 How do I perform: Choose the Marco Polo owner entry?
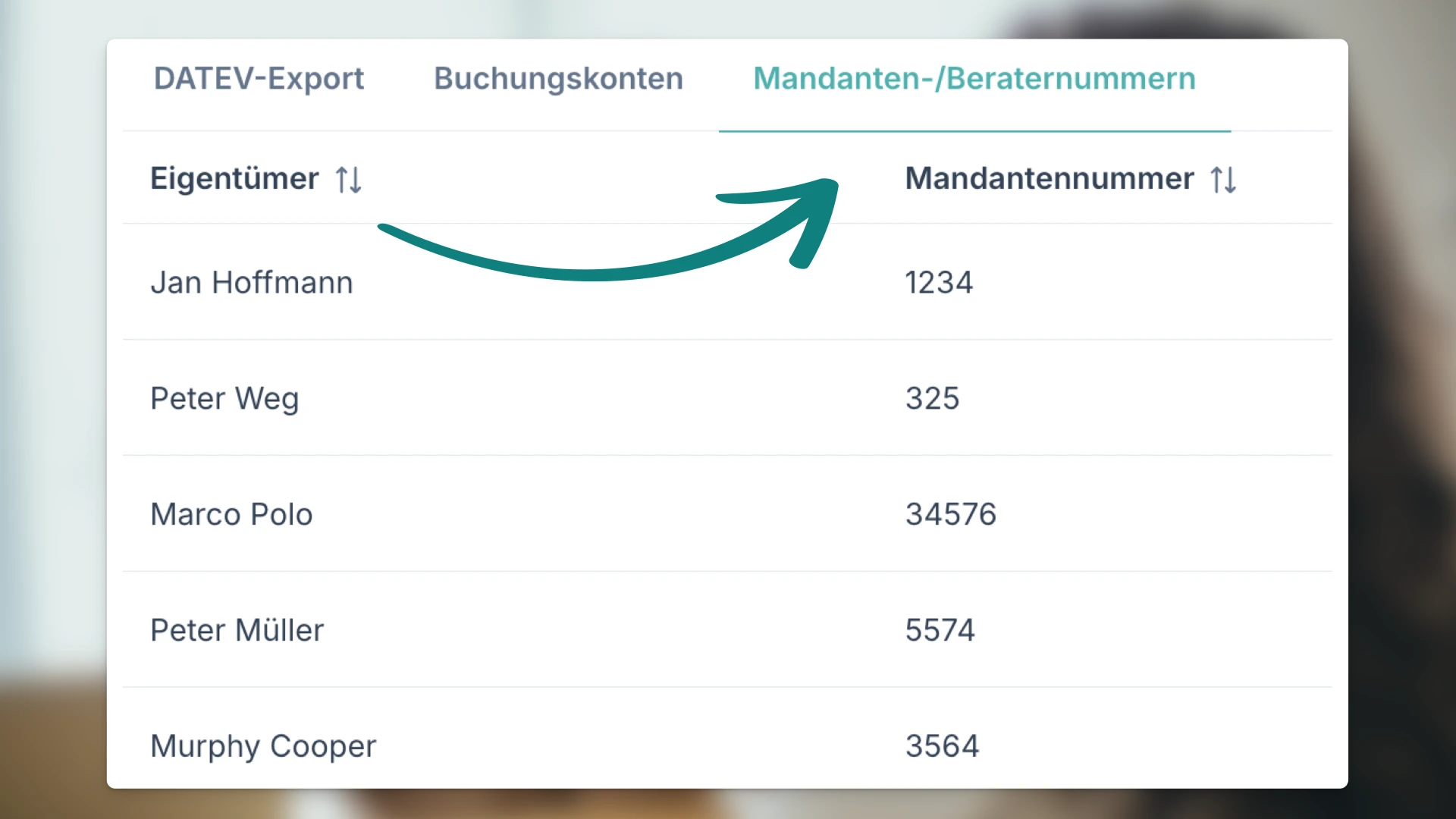231,515
